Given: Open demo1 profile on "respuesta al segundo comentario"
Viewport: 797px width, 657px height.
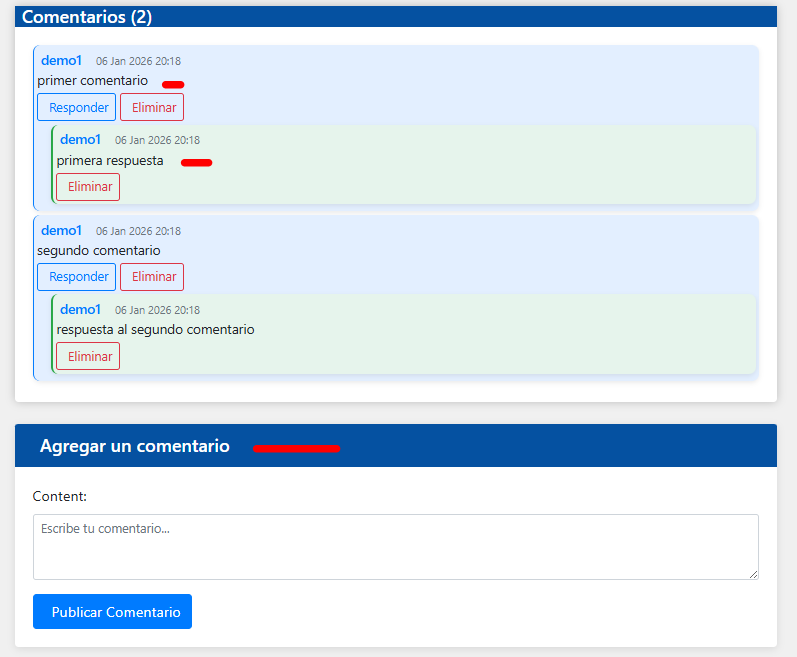Looking at the screenshot, I should [80, 310].
